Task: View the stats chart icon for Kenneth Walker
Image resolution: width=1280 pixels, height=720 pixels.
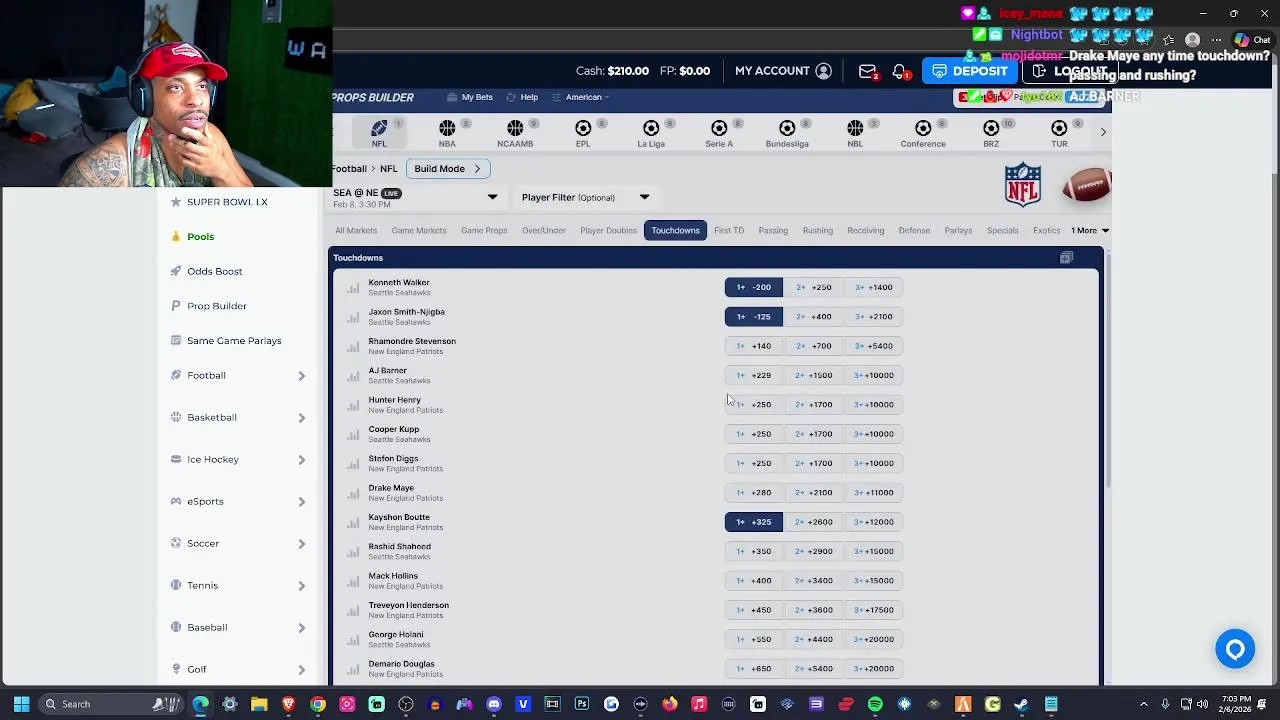Action: click(x=353, y=288)
